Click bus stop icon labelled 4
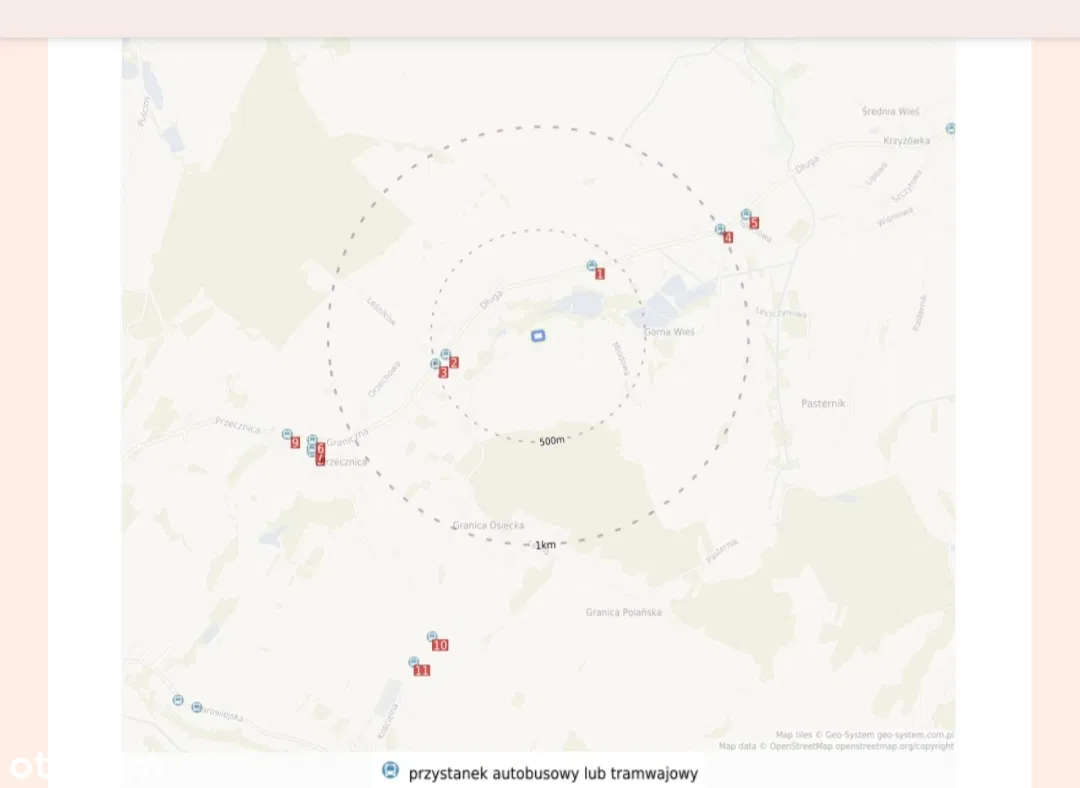This screenshot has width=1080, height=788. point(720,229)
